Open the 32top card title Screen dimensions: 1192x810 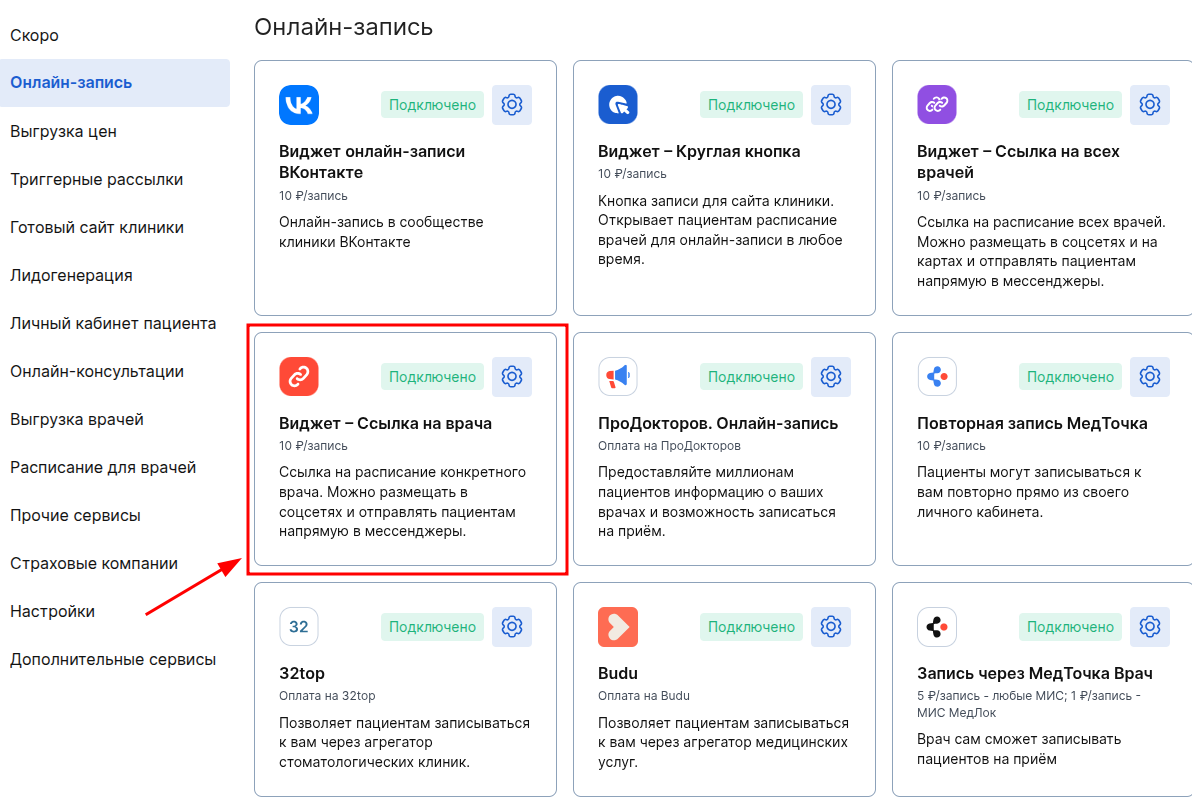point(302,673)
